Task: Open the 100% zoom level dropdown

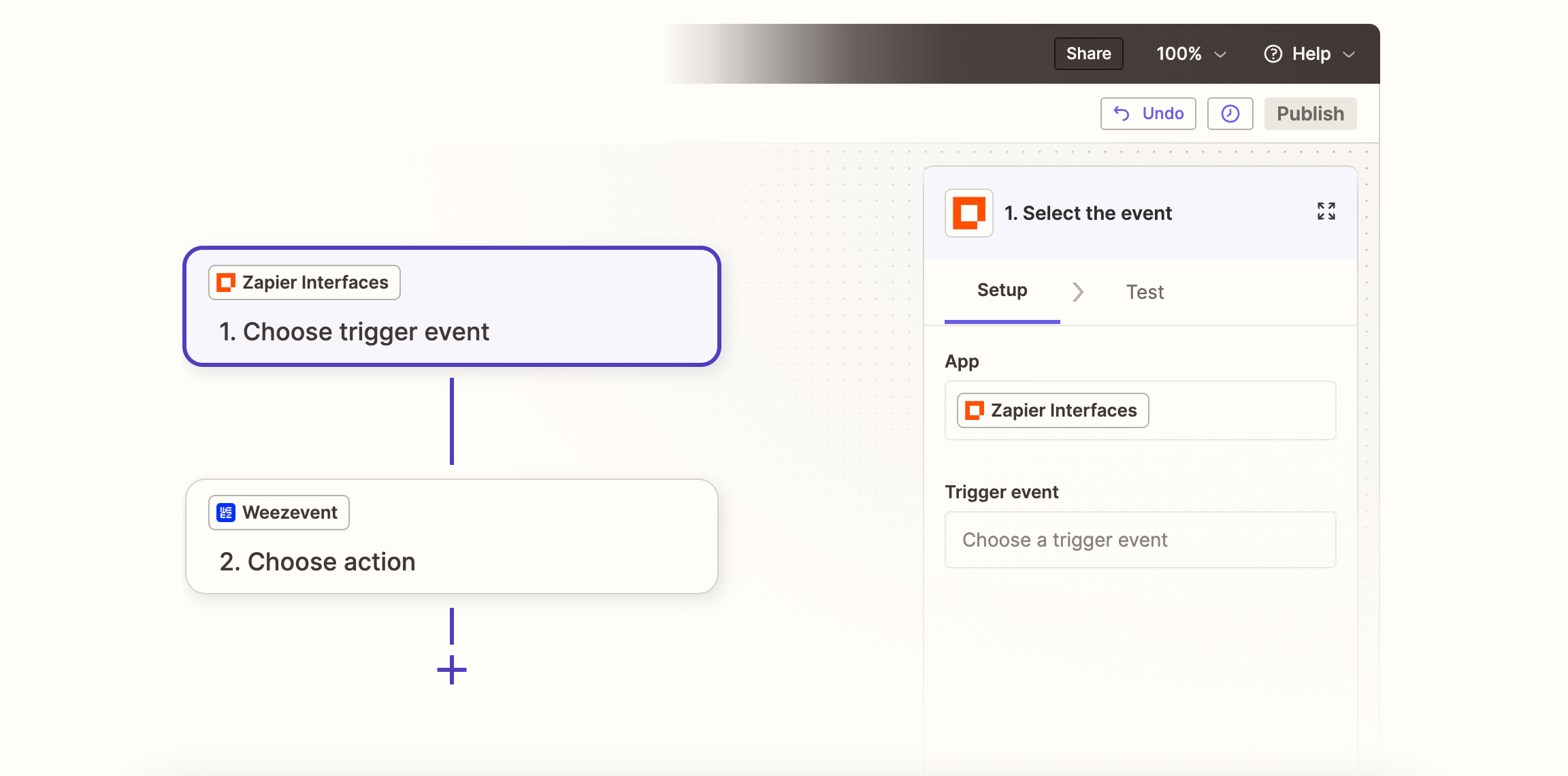Action: point(1191,54)
